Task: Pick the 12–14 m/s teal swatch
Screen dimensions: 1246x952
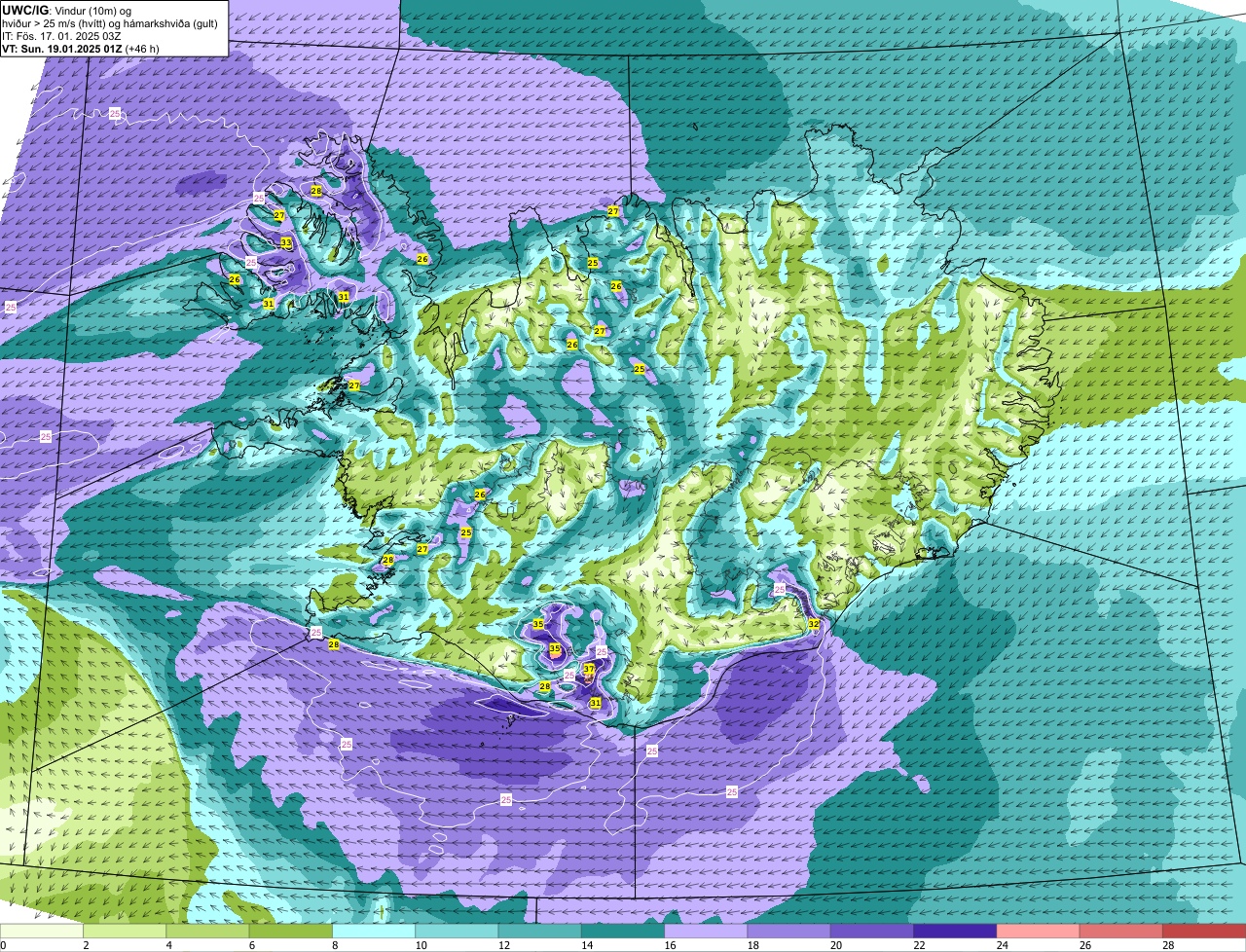Action: click(x=540, y=931)
